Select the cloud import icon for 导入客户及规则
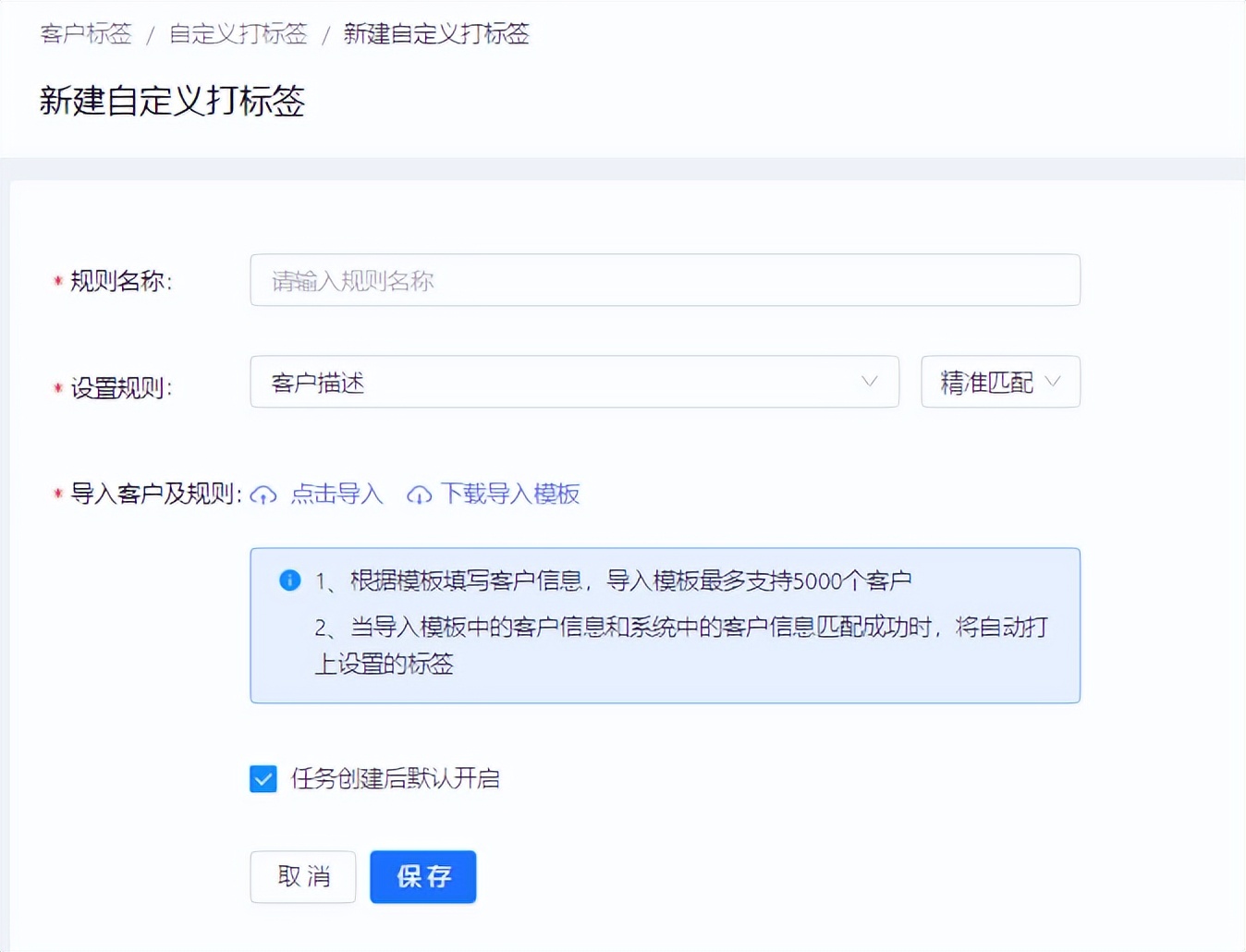The width and height of the screenshot is (1246, 952). point(263,494)
